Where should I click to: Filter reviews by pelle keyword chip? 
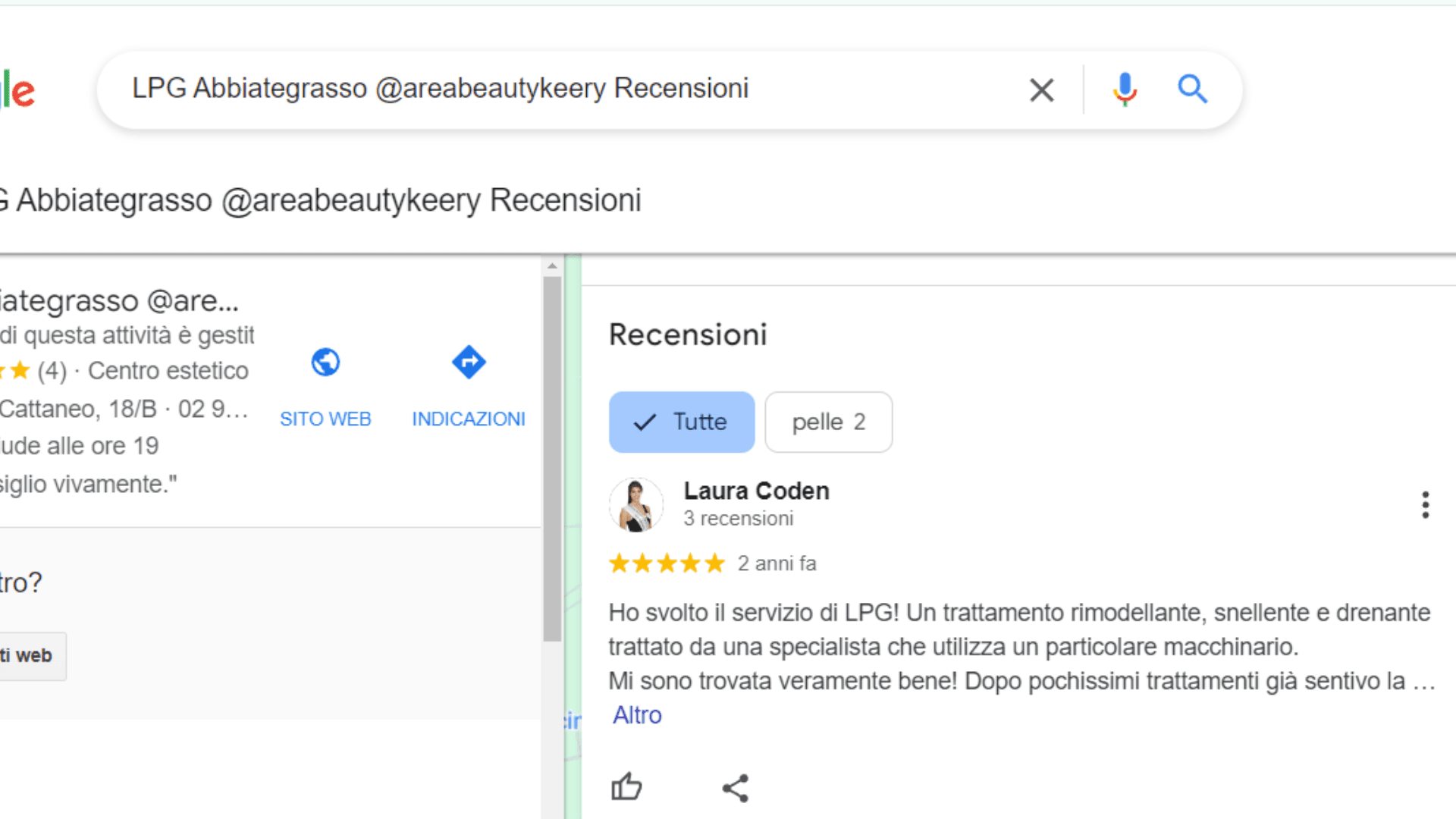click(828, 422)
